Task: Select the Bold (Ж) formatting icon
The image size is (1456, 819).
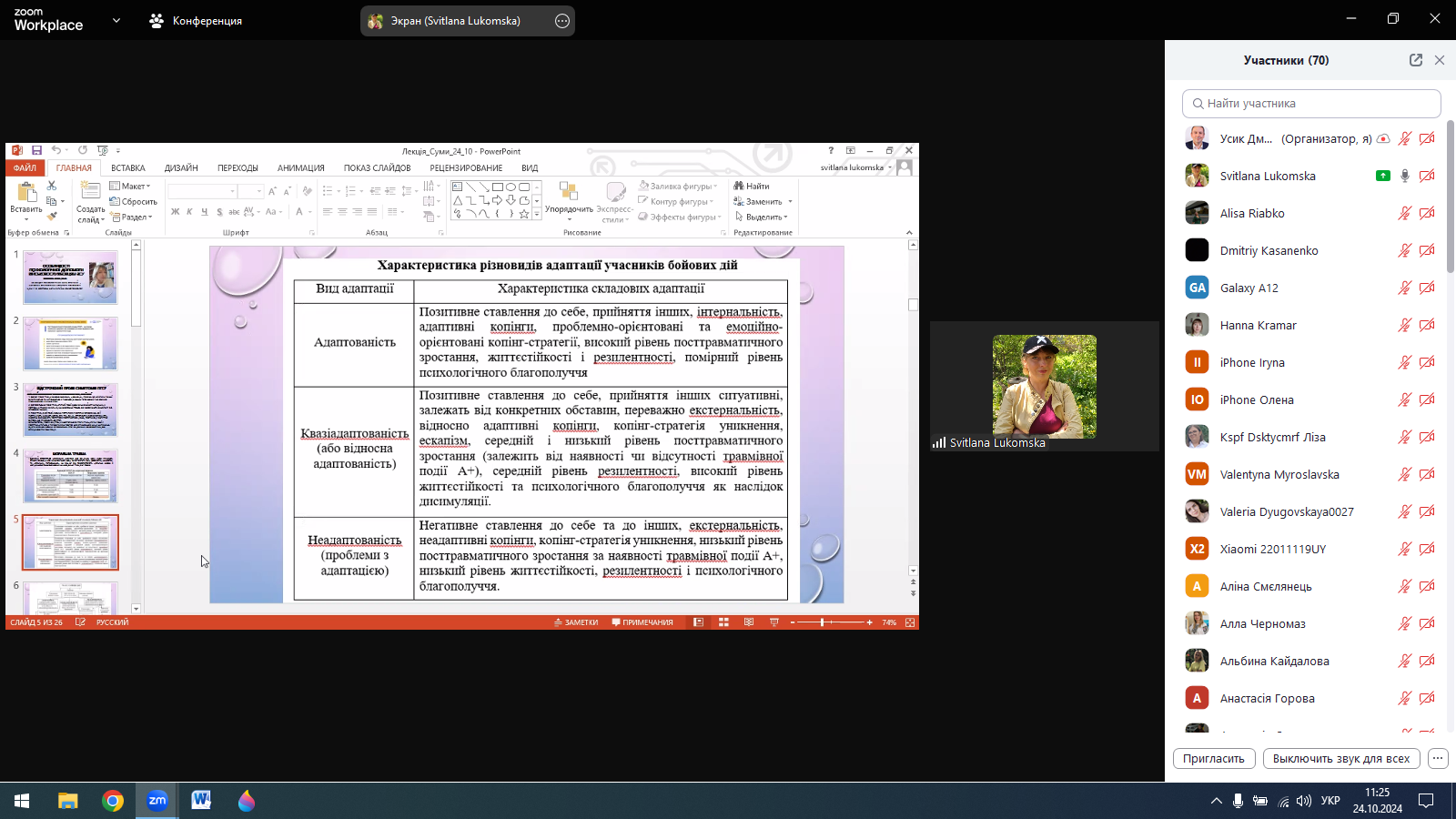Action: click(x=176, y=212)
